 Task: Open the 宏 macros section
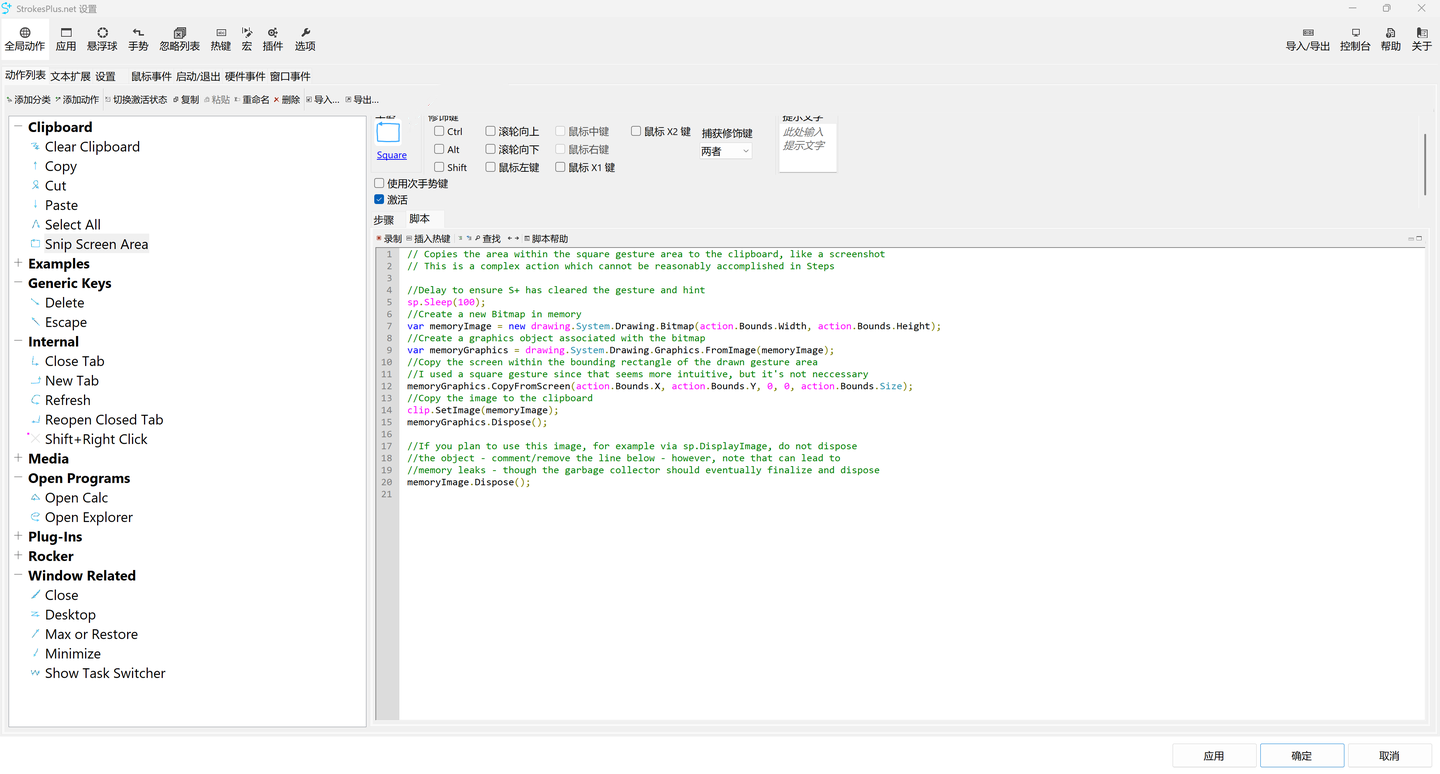coord(247,39)
